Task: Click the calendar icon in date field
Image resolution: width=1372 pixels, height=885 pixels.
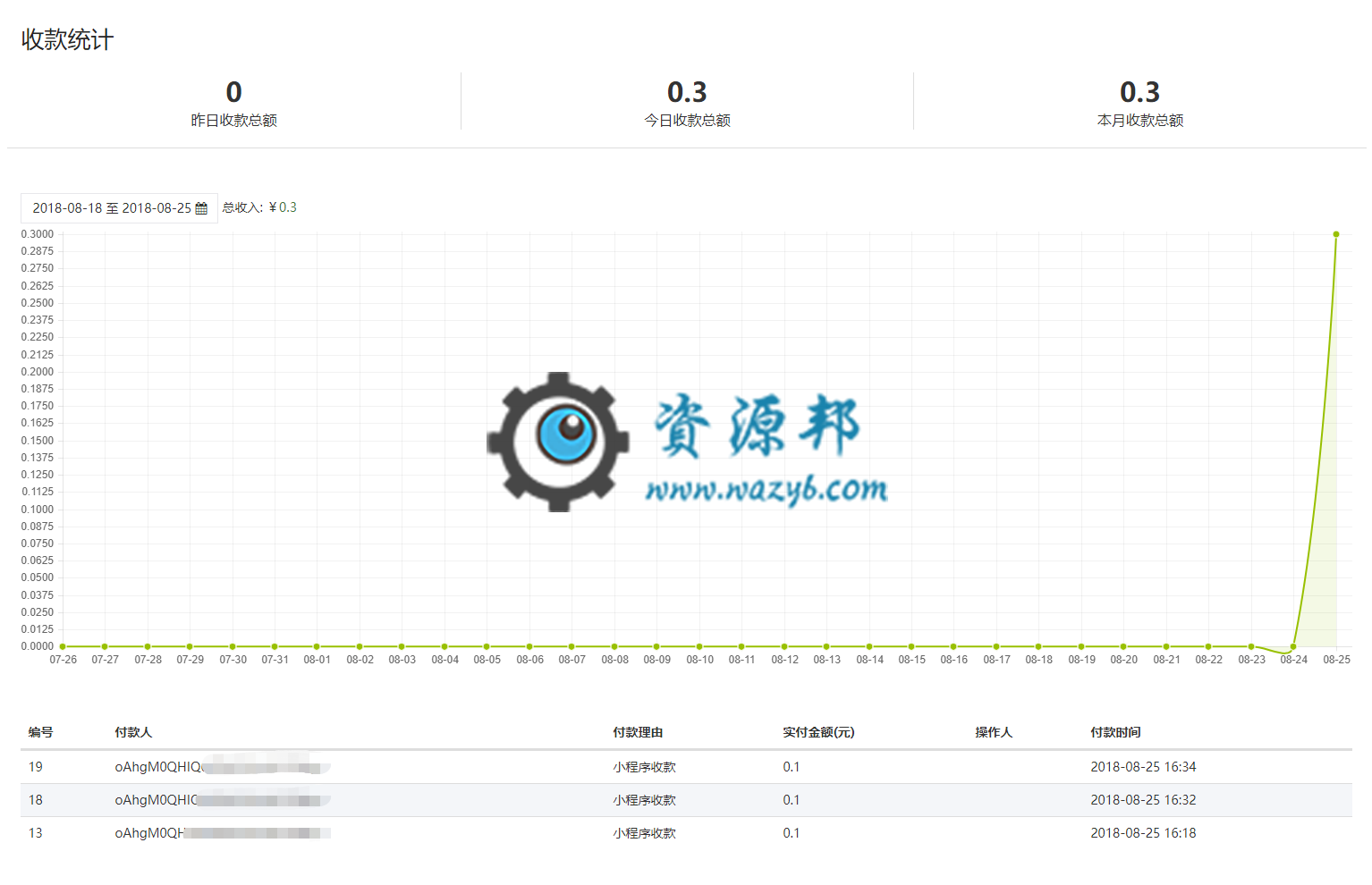Action: [x=201, y=208]
